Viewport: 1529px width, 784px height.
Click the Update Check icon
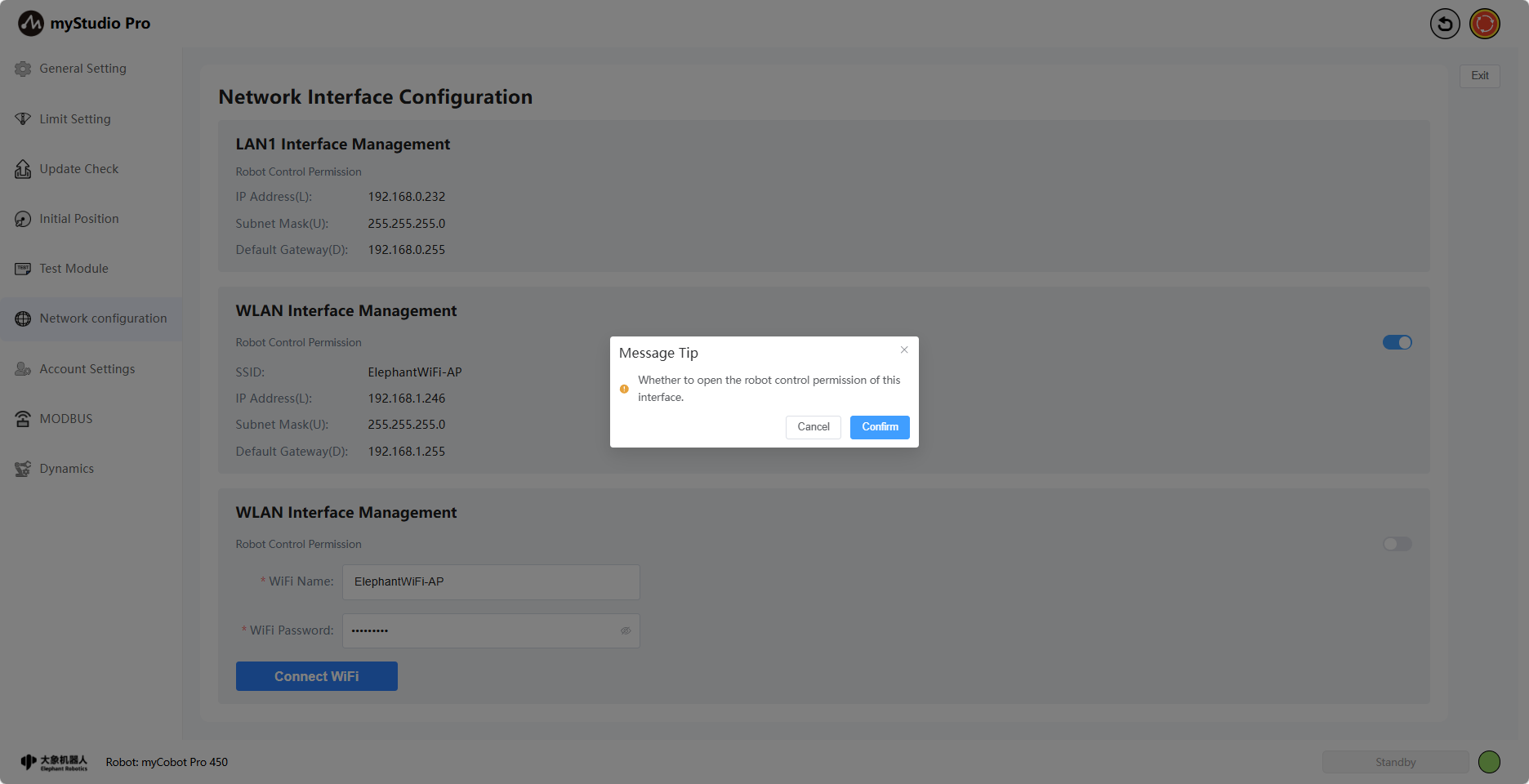pyautogui.click(x=23, y=169)
